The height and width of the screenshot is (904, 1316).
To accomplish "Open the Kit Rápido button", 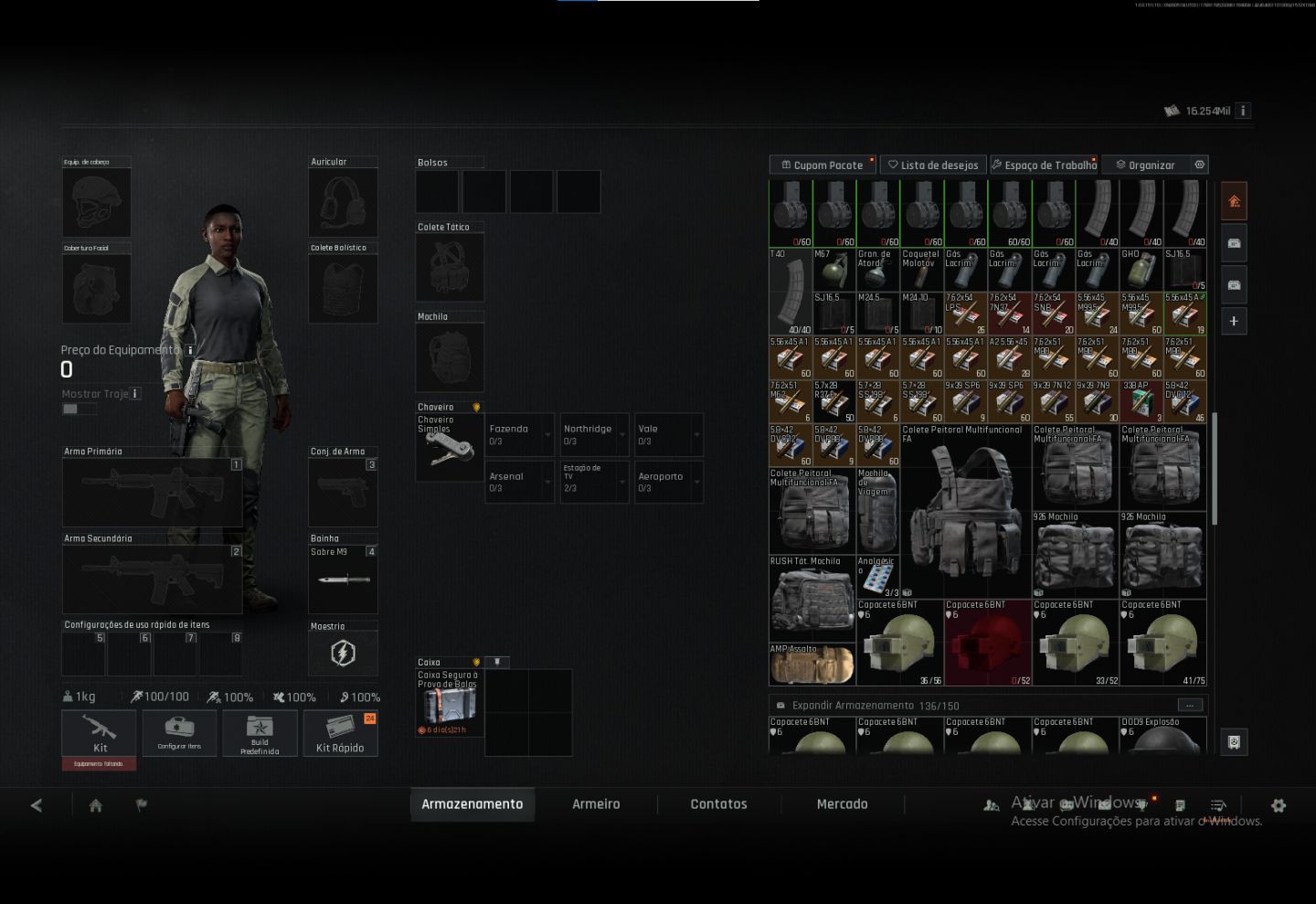I will coord(340,733).
